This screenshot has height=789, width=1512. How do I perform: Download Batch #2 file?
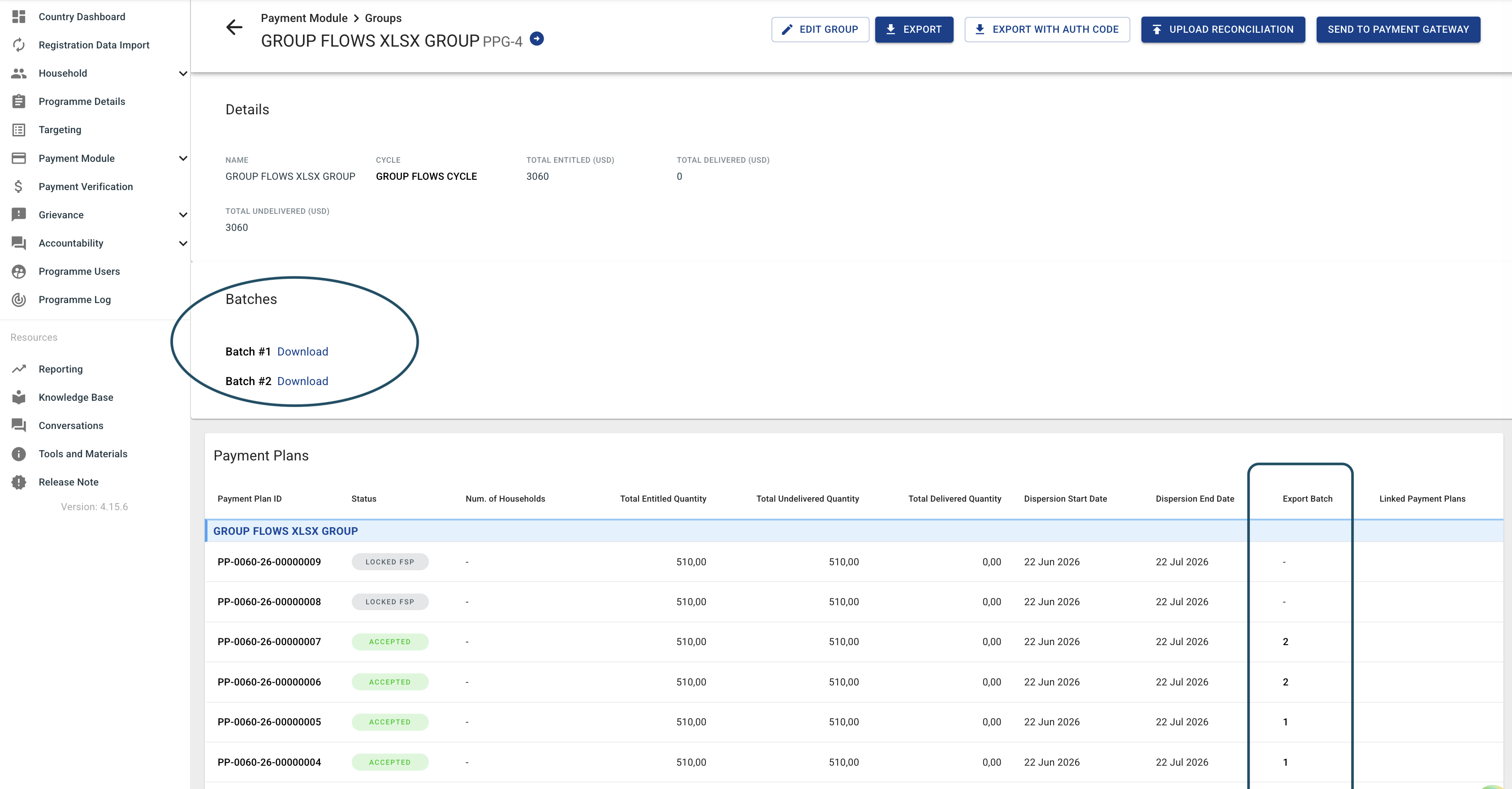[x=302, y=381]
